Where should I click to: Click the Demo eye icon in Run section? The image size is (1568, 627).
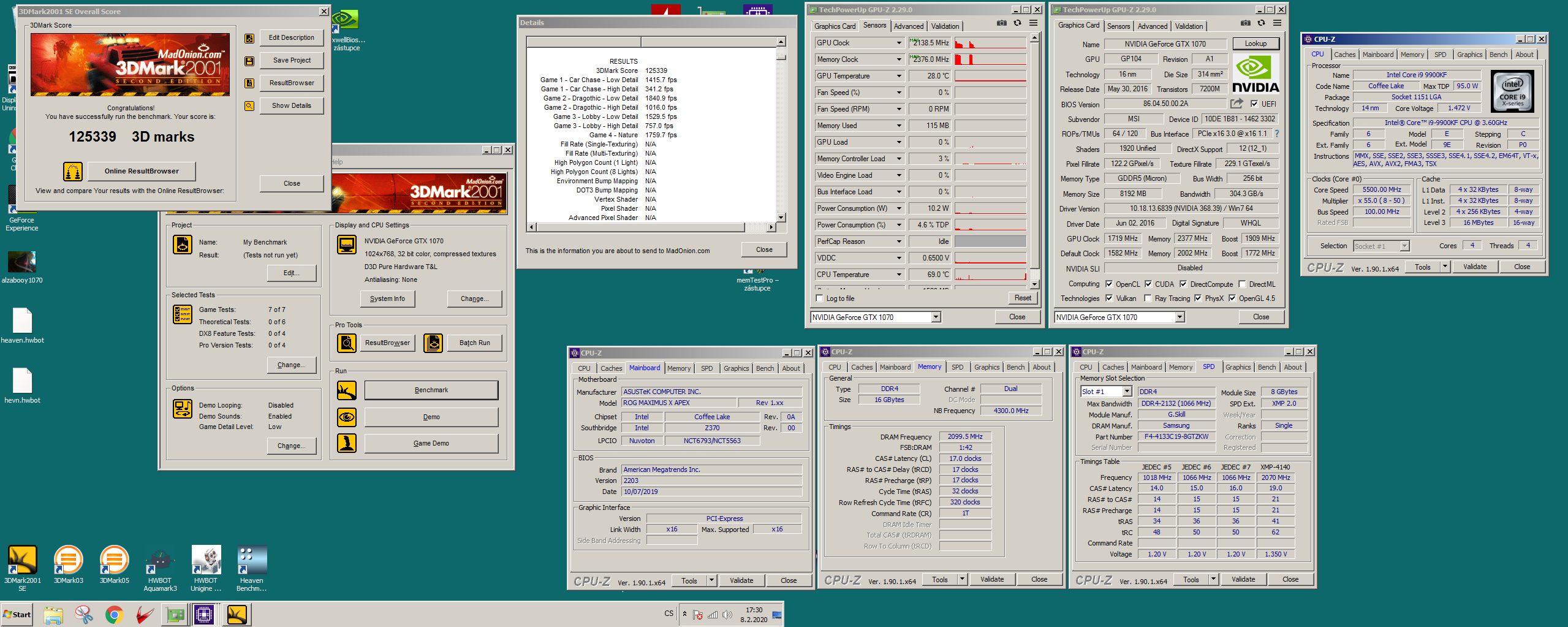pos(347,417)
